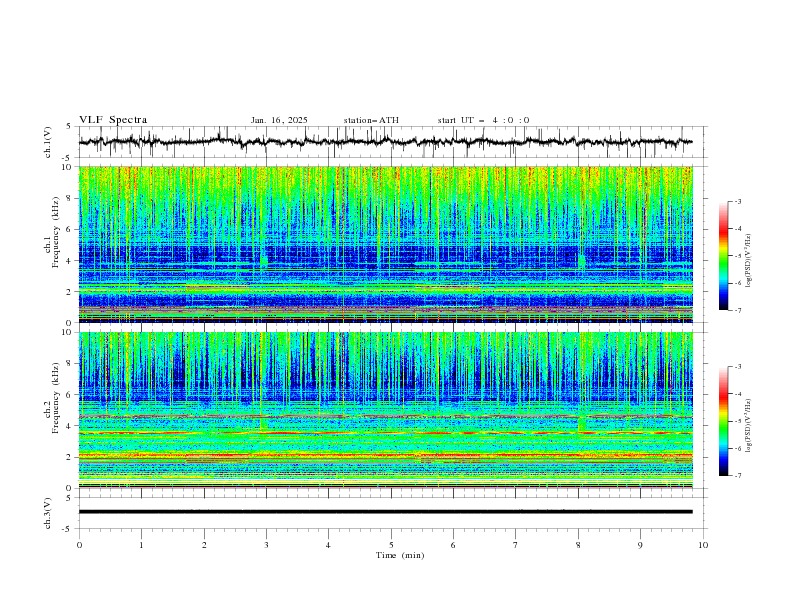Click time axis tick label "3"
This screenshot has width=792, height=612.
266,545
